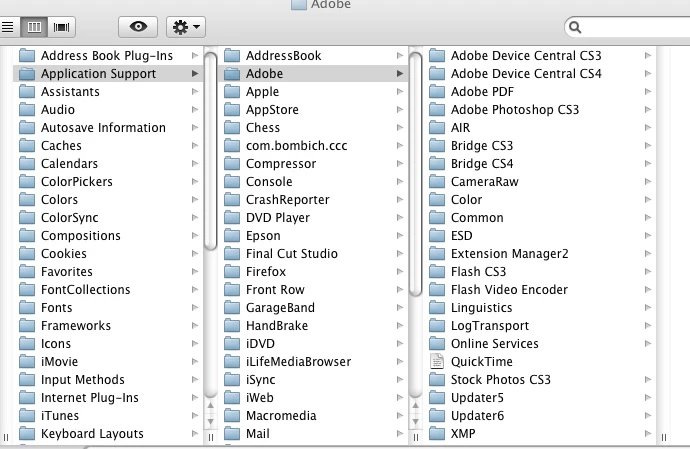
Task: Switch Finder to Cover Flow view
Action: (62, 27)
